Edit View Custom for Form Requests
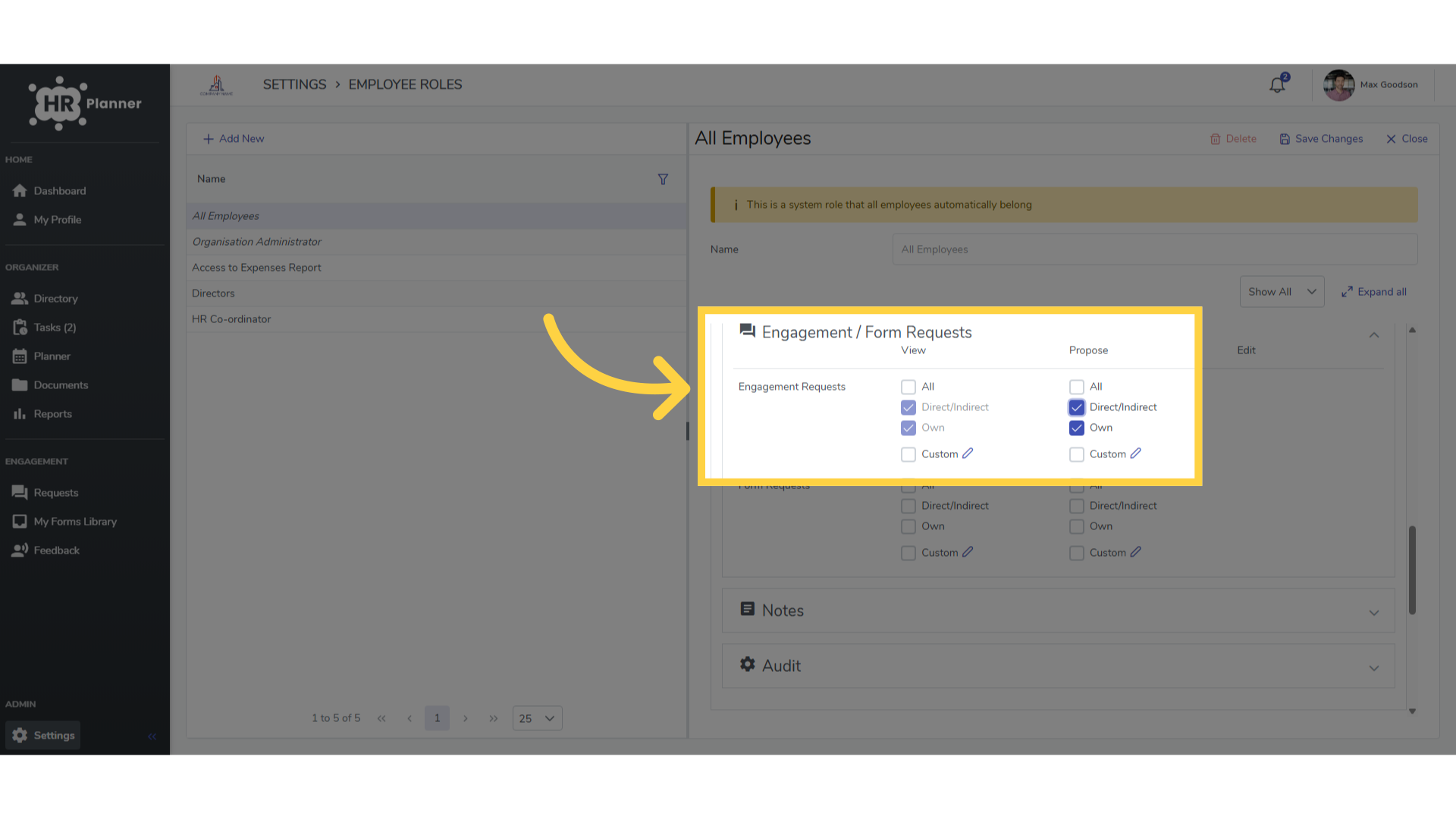The image size is (1456, 819). click(968, 552)
